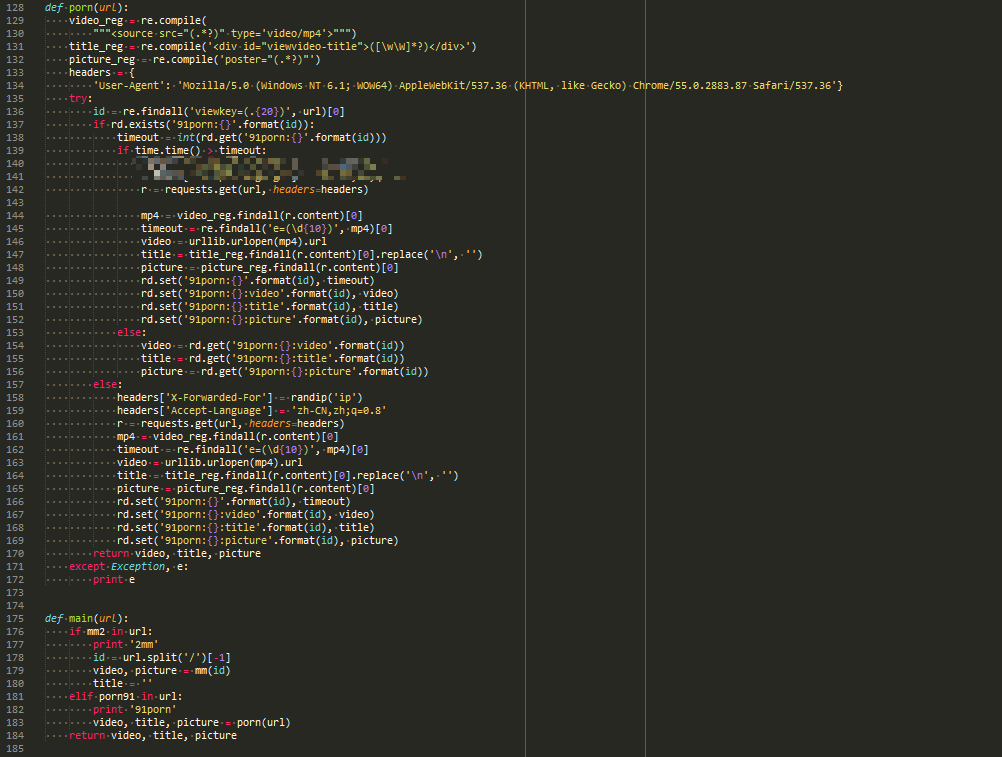
Task: Click 'return video, title, picture' on line 170
Action: pos(177,554)
